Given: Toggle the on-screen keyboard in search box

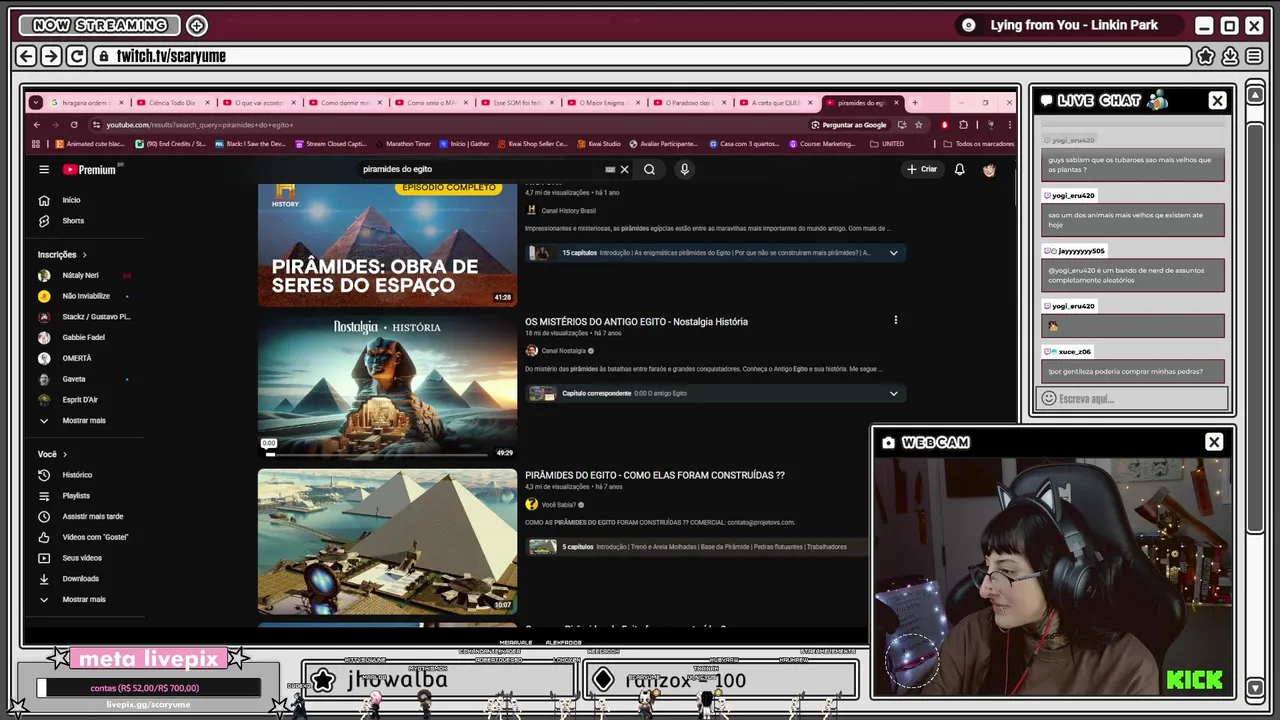Looking at the screenshot, I should click(610, 170).
